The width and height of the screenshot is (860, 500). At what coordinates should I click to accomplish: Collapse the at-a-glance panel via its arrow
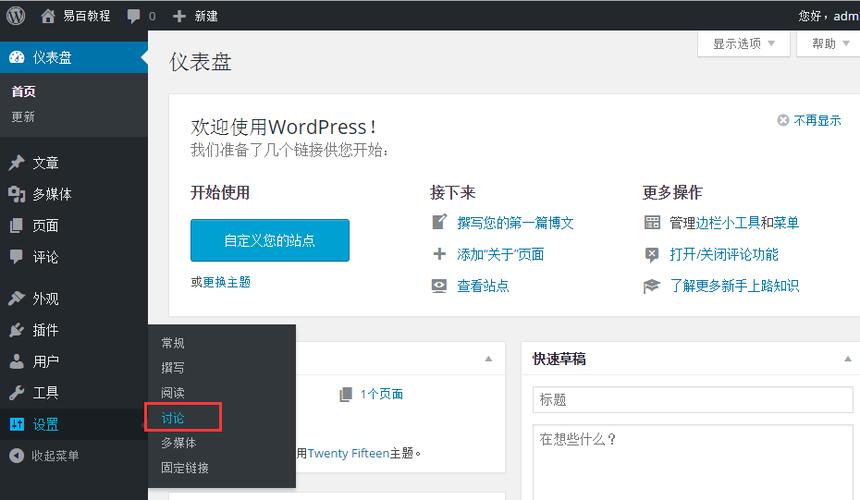(488, 359)
